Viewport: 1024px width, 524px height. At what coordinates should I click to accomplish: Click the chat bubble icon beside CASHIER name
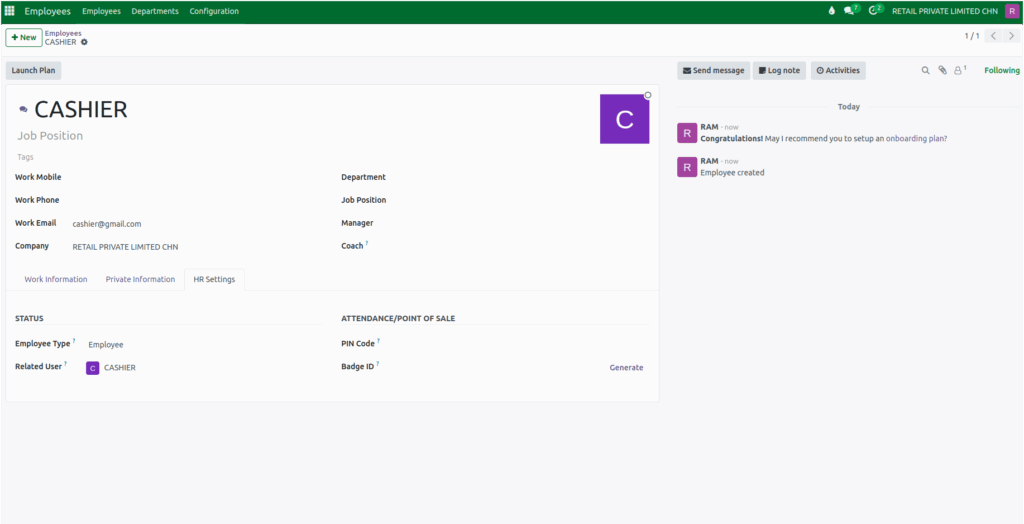pyautogui.click(x=24, y=110)
